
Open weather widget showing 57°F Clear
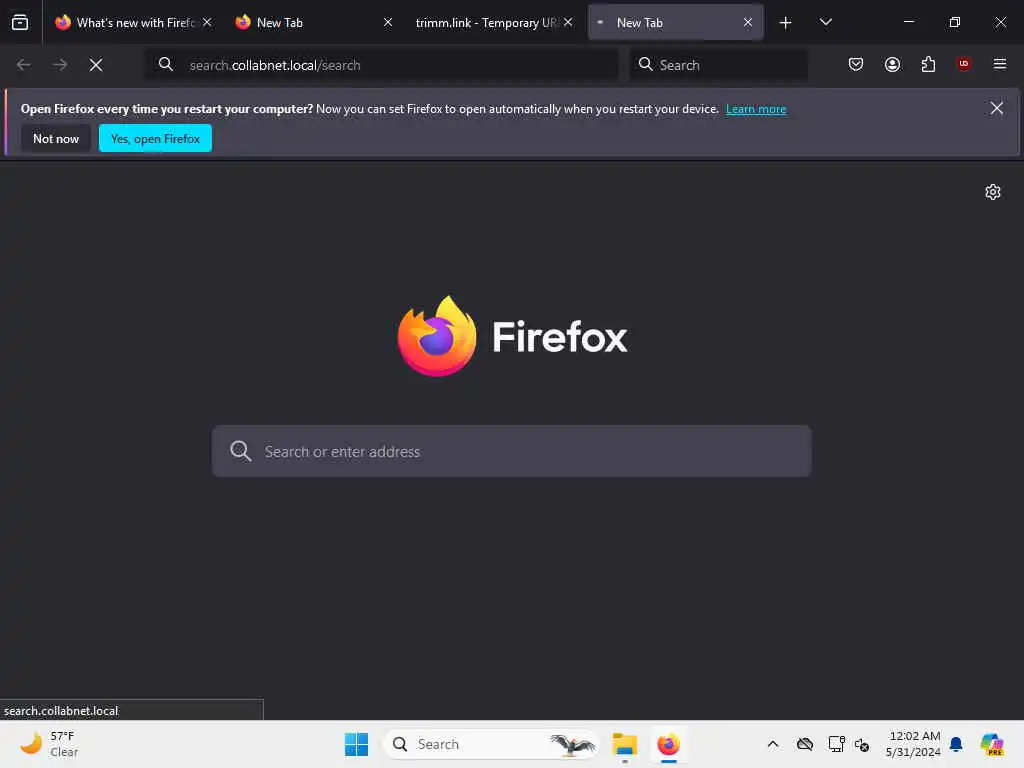49,744
